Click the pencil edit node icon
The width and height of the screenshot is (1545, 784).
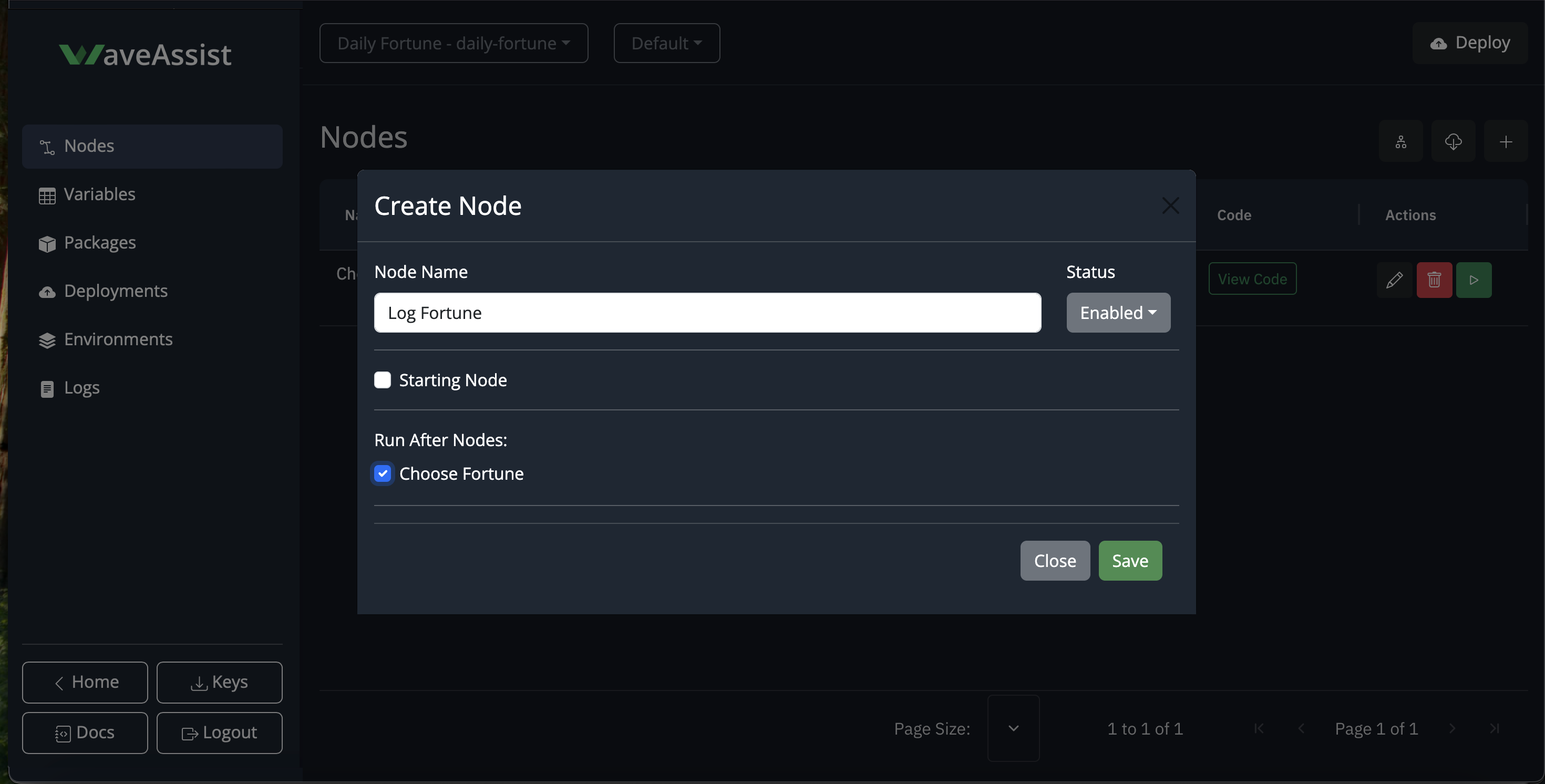pyautogui.click(x=1394, y=280)
